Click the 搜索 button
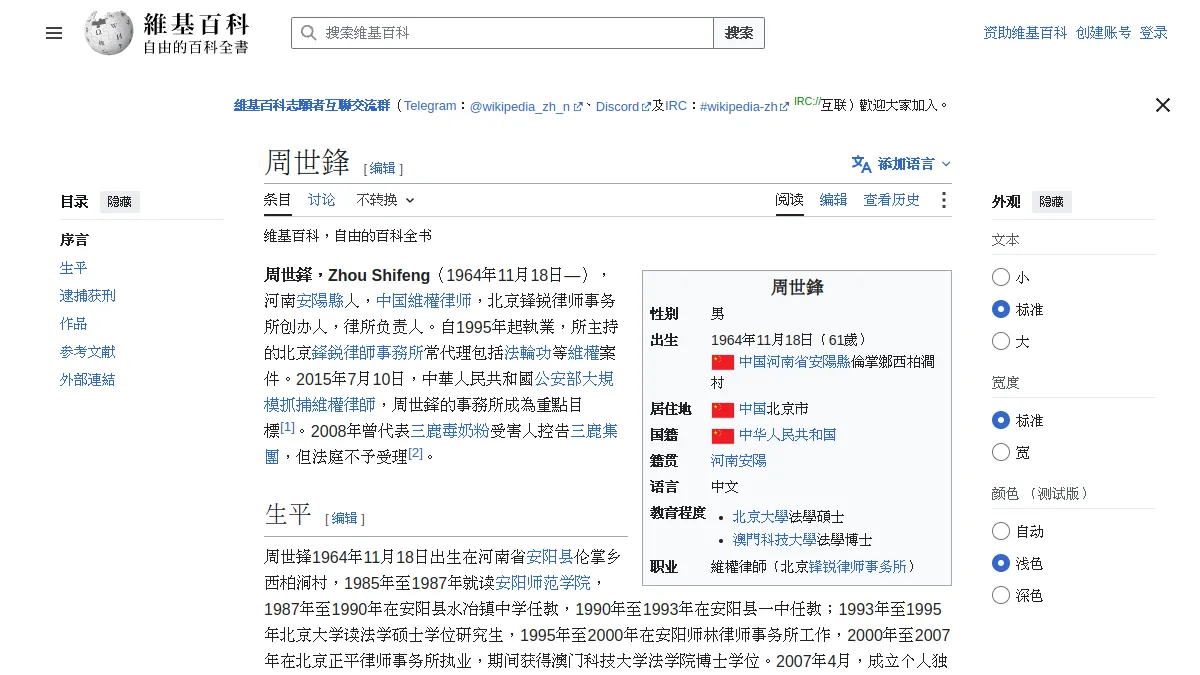This screenshot has width=1200, height=675. pyautogui.click(x=739, y=33)
